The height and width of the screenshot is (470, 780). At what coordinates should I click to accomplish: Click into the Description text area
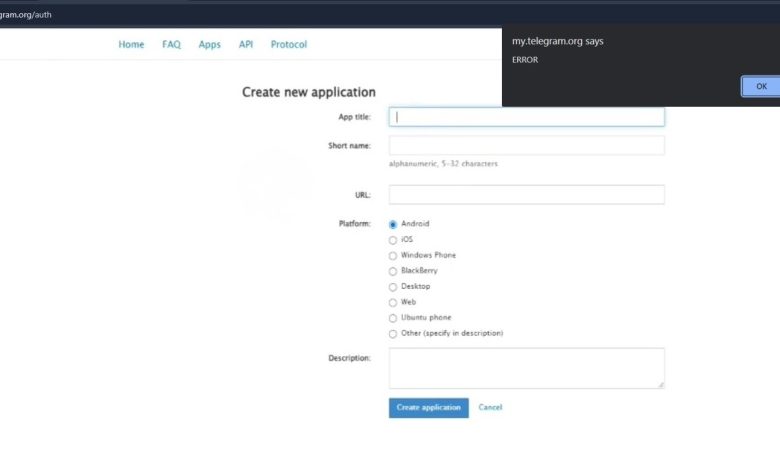tap(526, 368)
